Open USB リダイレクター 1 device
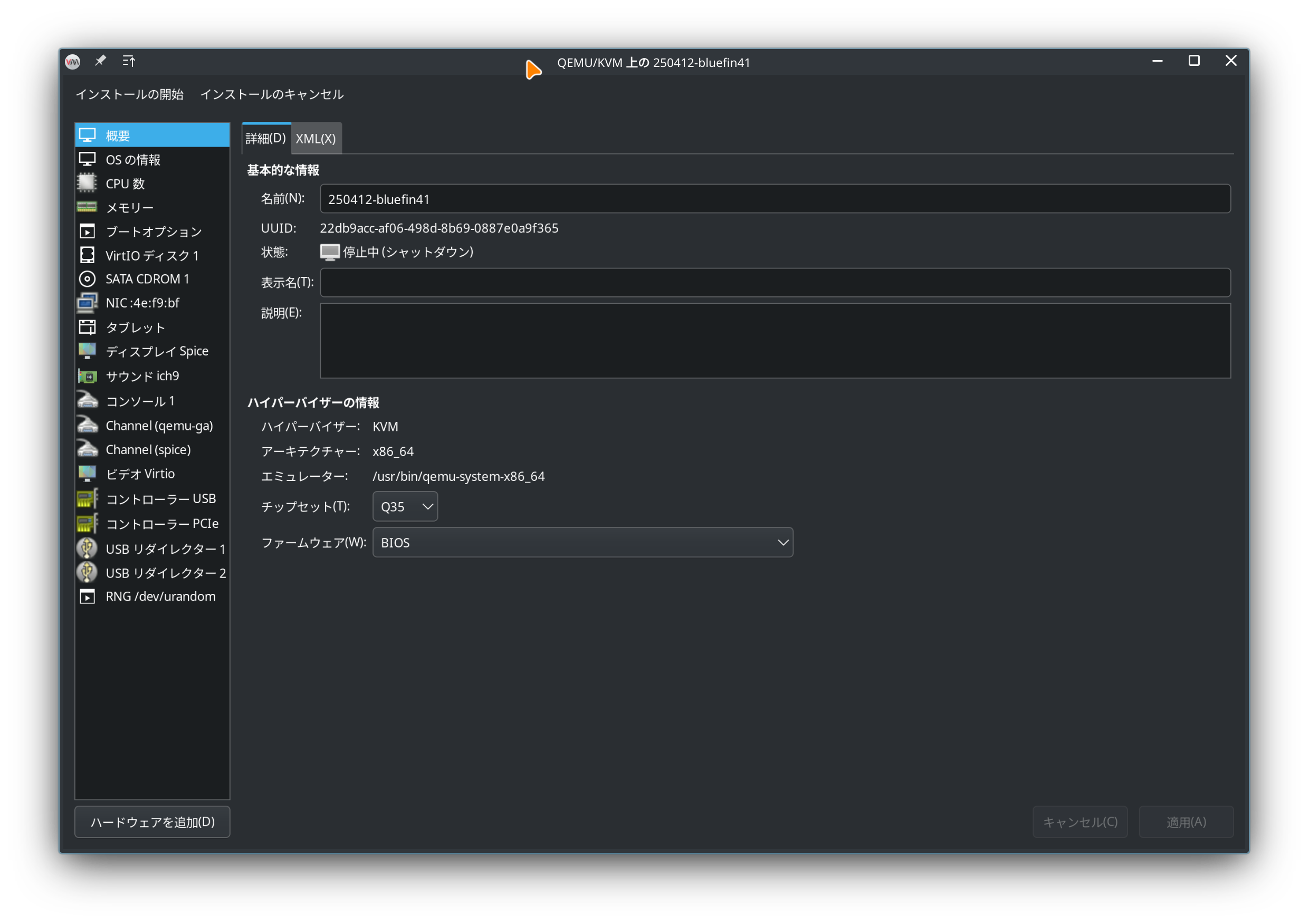 (x=165, y=548)
